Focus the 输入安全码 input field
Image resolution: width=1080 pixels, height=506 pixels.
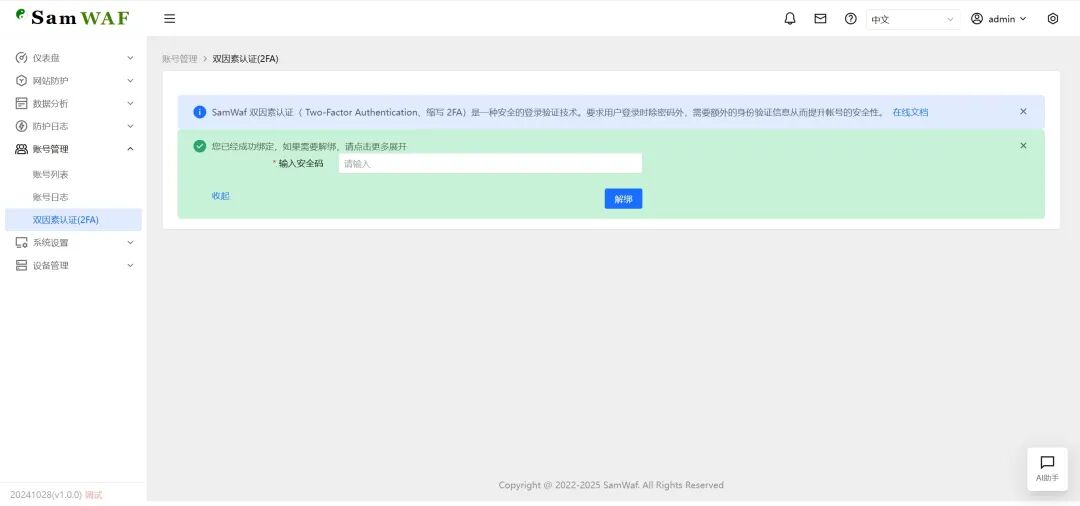point(490,163)
